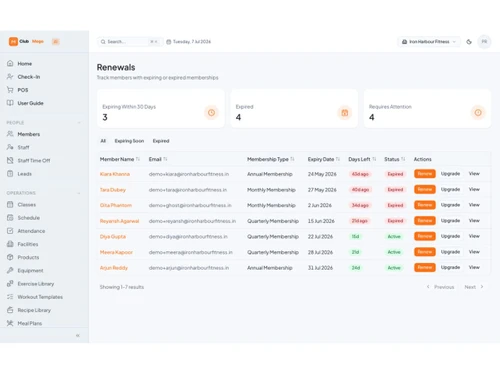This screenshot has width=500, height=375.
Task: Open Home from the sidebar
Action: point(25,63)
